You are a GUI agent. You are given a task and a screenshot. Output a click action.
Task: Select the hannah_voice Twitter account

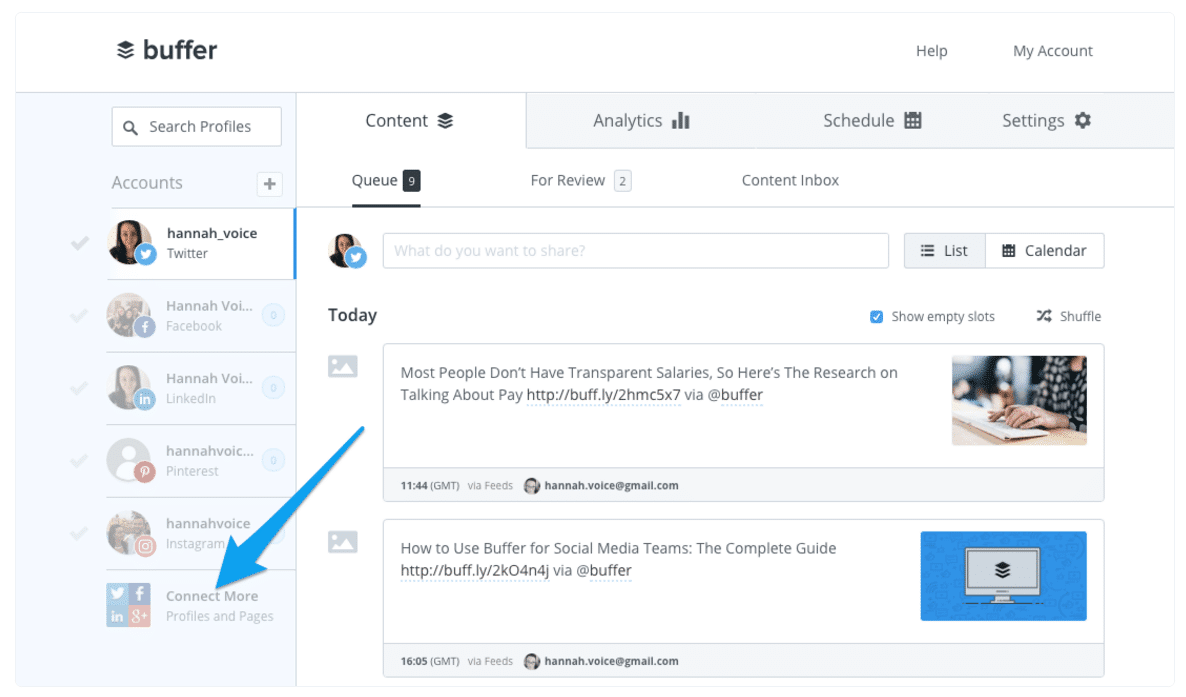[200, 243]
